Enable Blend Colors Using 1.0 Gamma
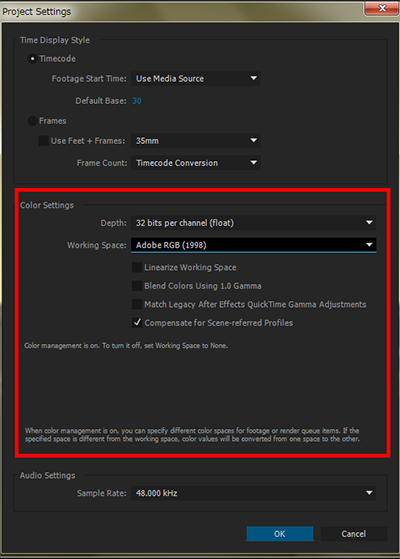 pyautogui.click(x=137, y=286)
